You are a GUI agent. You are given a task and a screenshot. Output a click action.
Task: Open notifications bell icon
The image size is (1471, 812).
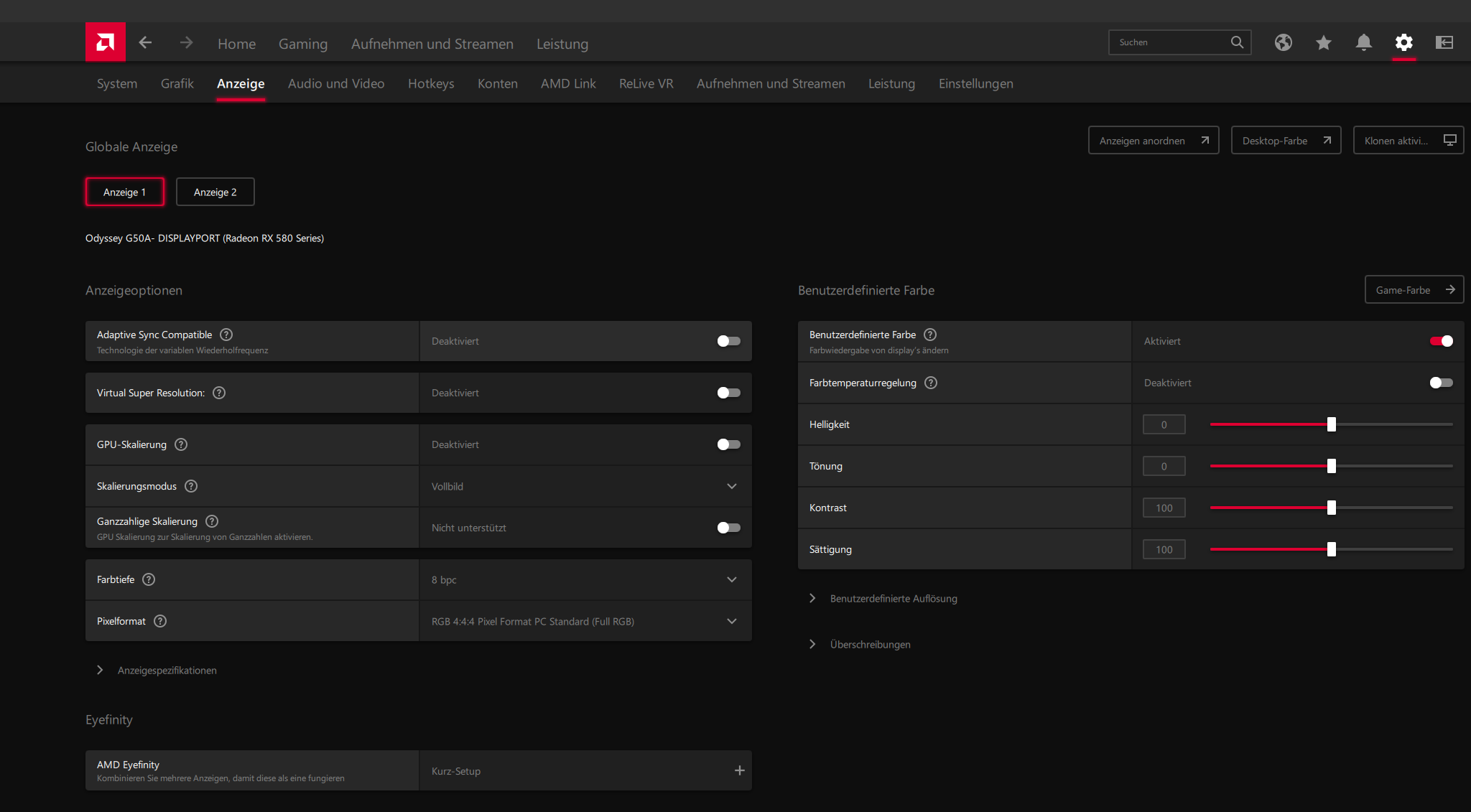tap(1363, 42)
